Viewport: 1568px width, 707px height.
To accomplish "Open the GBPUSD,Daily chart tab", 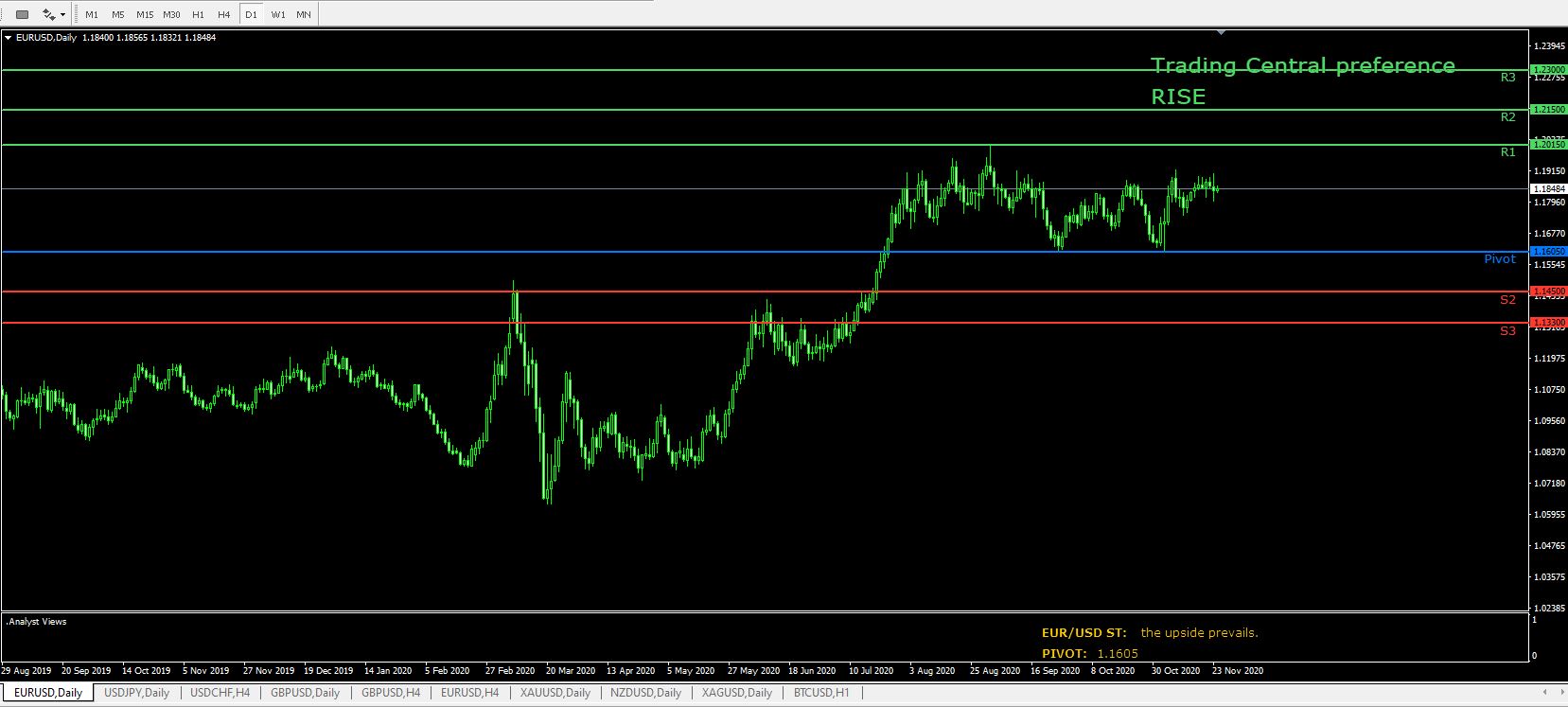I will [x=305, y=693].
